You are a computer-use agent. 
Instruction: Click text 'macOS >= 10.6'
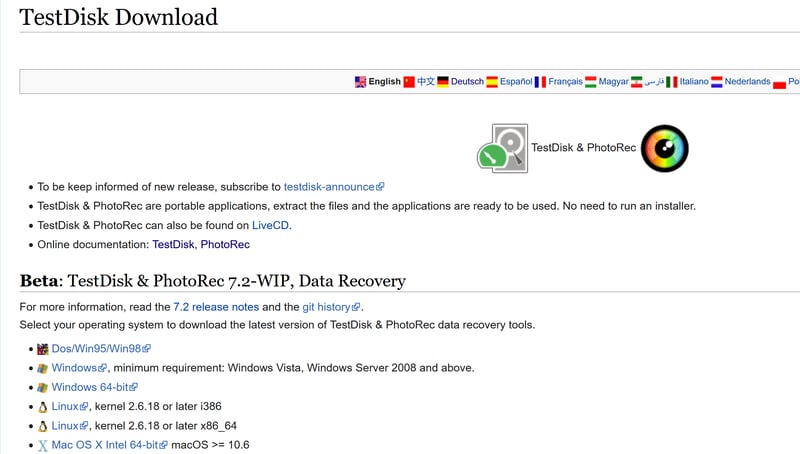(x=210, y=445)
